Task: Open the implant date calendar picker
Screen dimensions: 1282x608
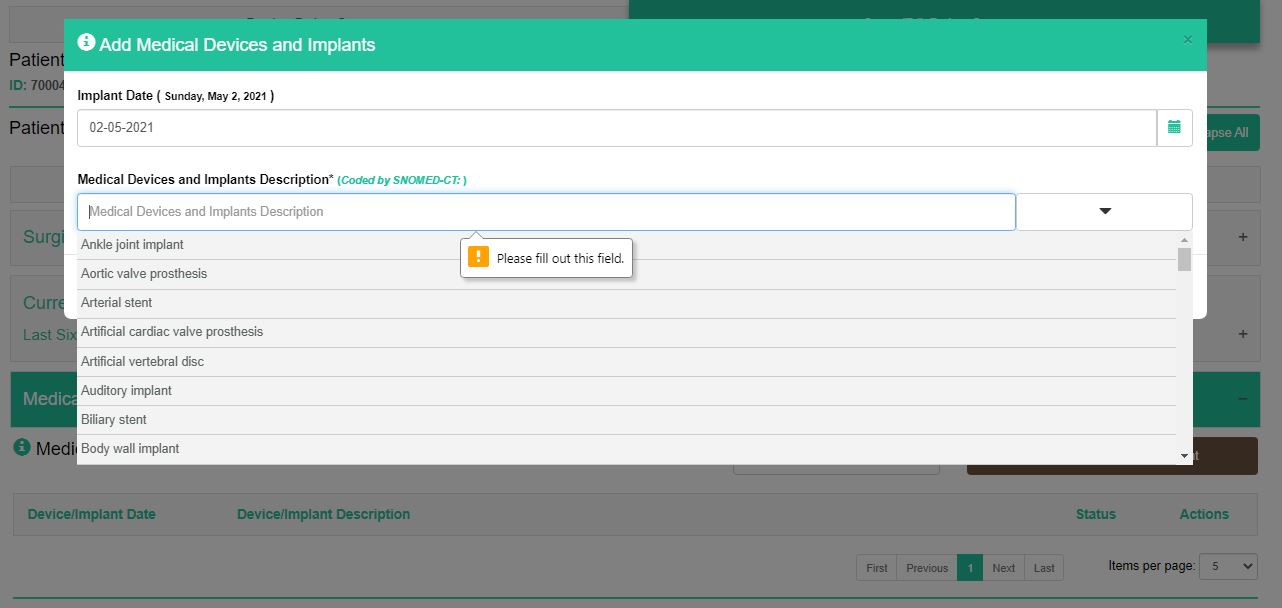Action: pyautogui.click(x=1174, y=128)
